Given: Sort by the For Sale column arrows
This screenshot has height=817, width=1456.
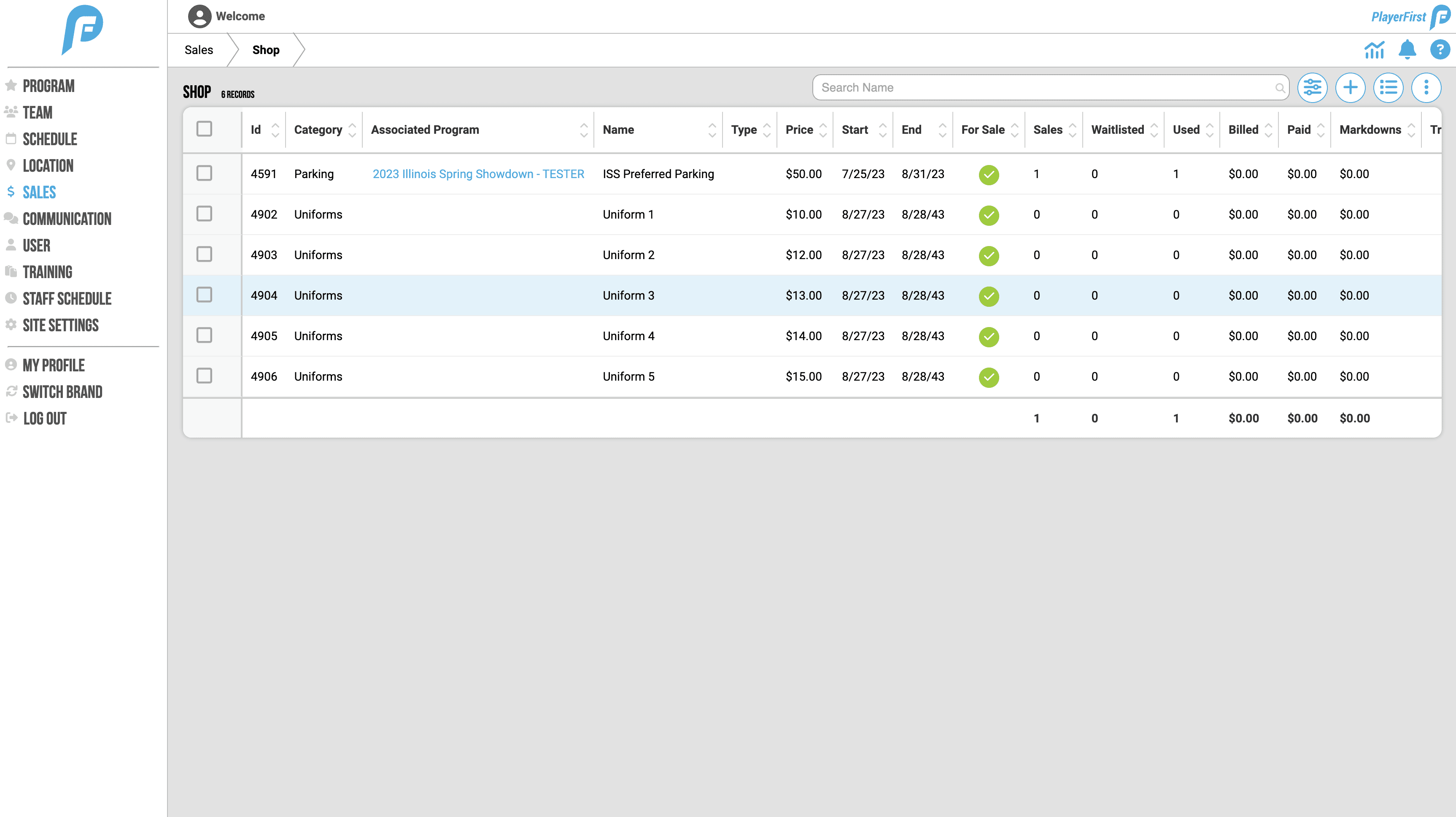Looking at the screenshot, I should [1014, 130].
